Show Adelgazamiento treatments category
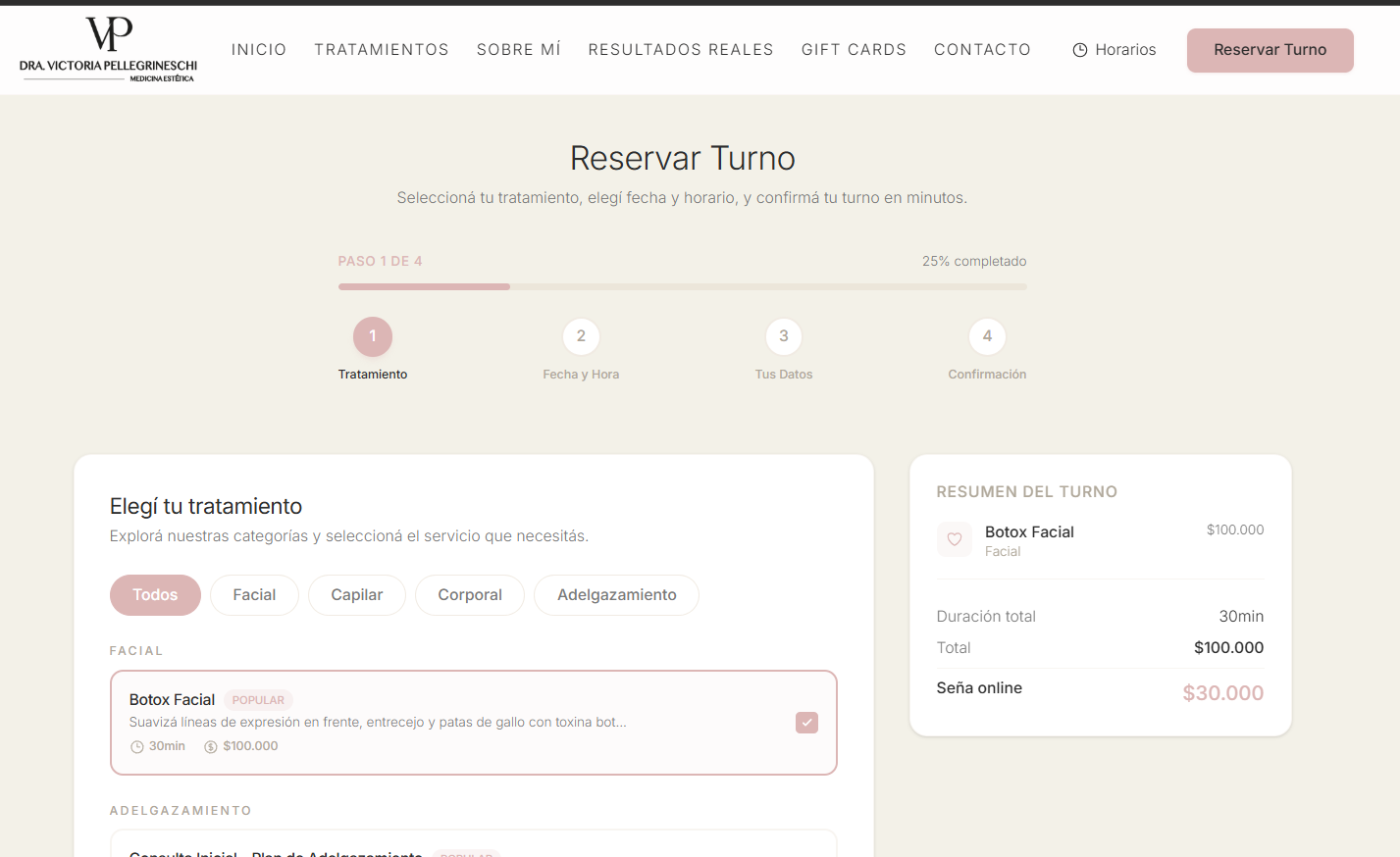 coord(616,595)
